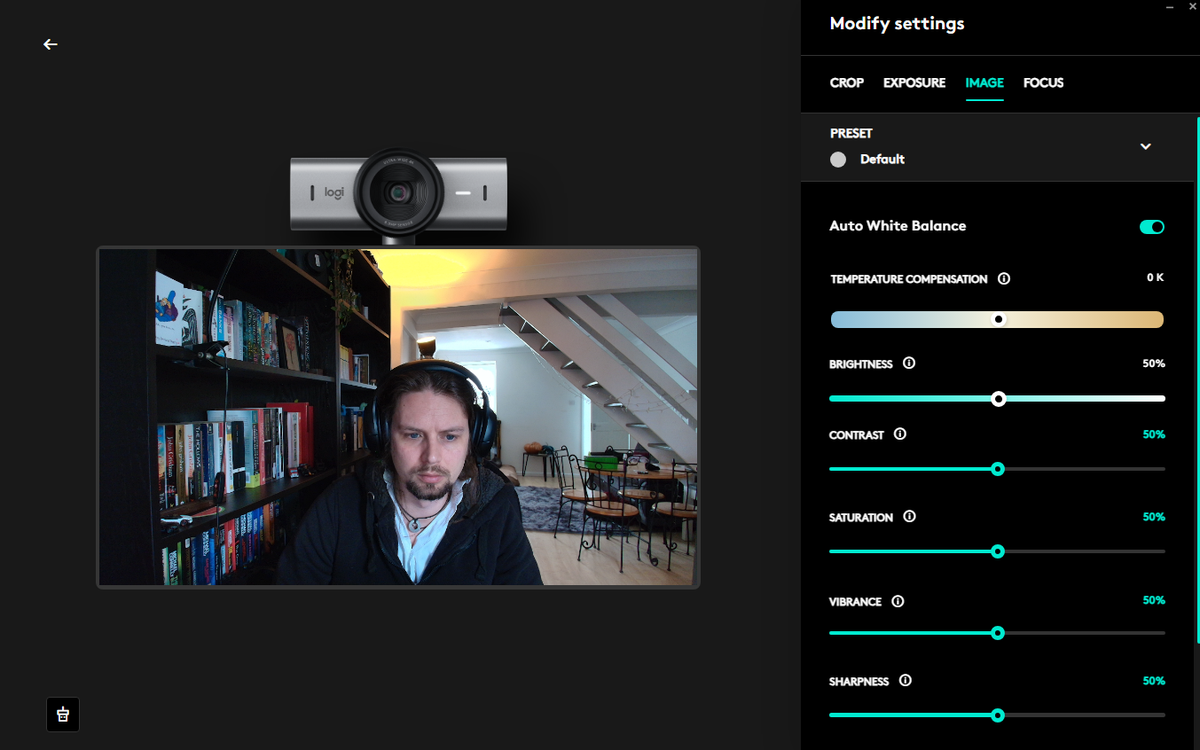The height and width of the screenshot is (750, 1200).
Task: Open info icon next to Contrast
Action: pos(900,434)
